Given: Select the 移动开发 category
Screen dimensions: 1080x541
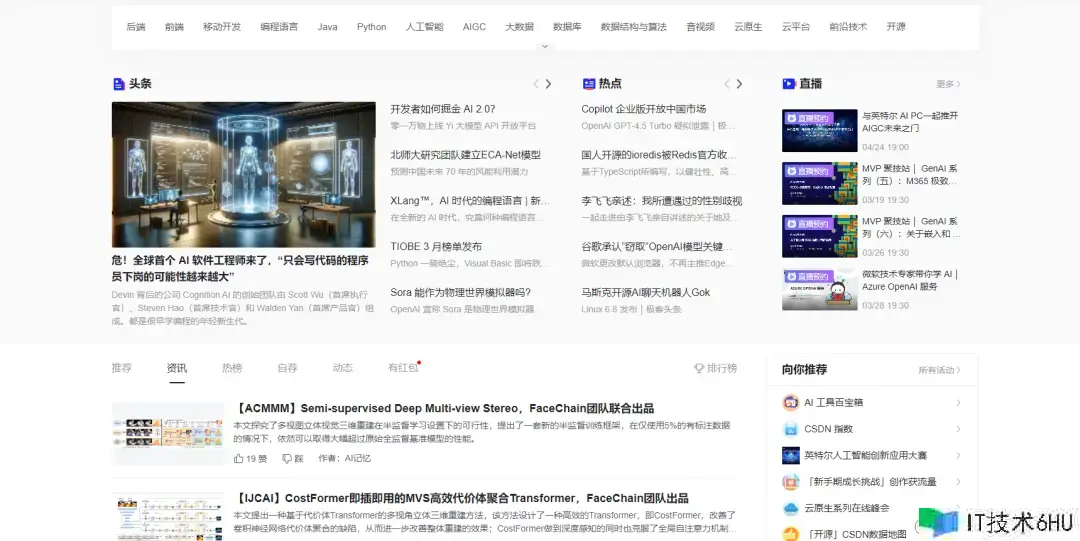Looking at the screenshot, I should pyautogui.click(x=222, y=27).
